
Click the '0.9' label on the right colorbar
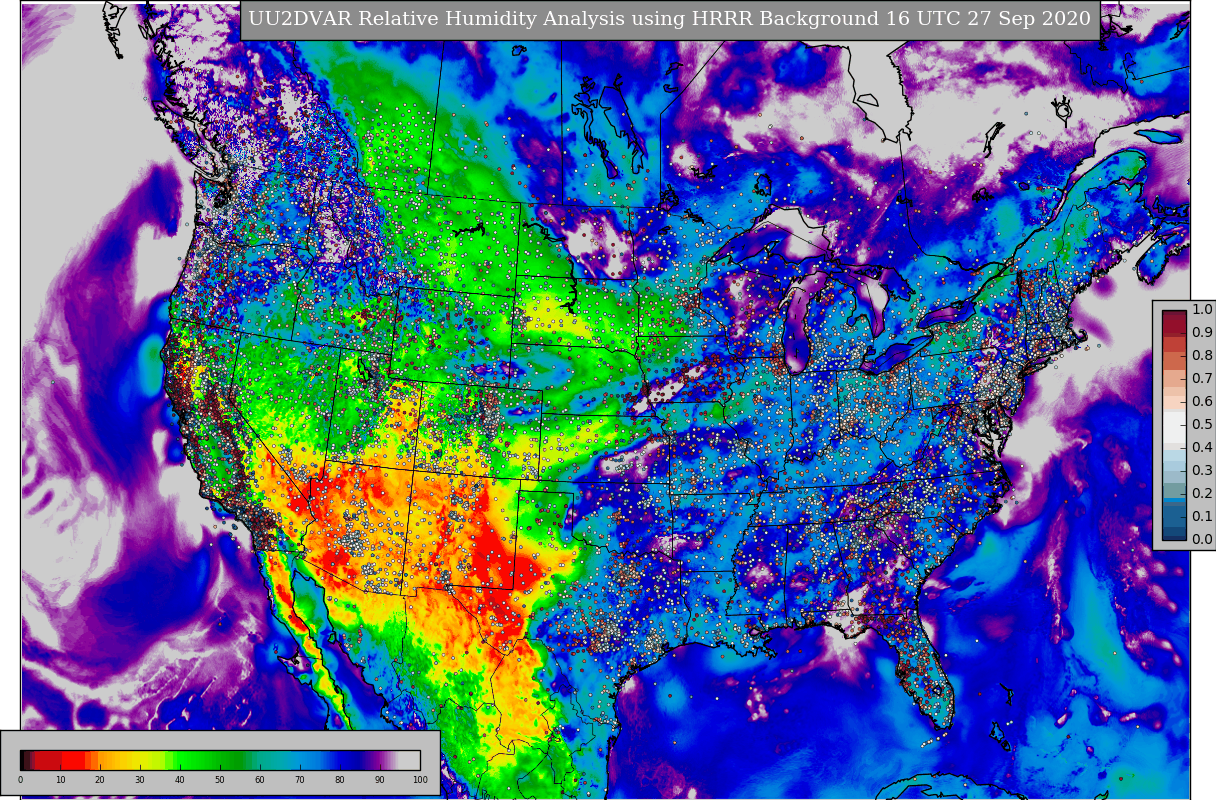coord(1202,333)
